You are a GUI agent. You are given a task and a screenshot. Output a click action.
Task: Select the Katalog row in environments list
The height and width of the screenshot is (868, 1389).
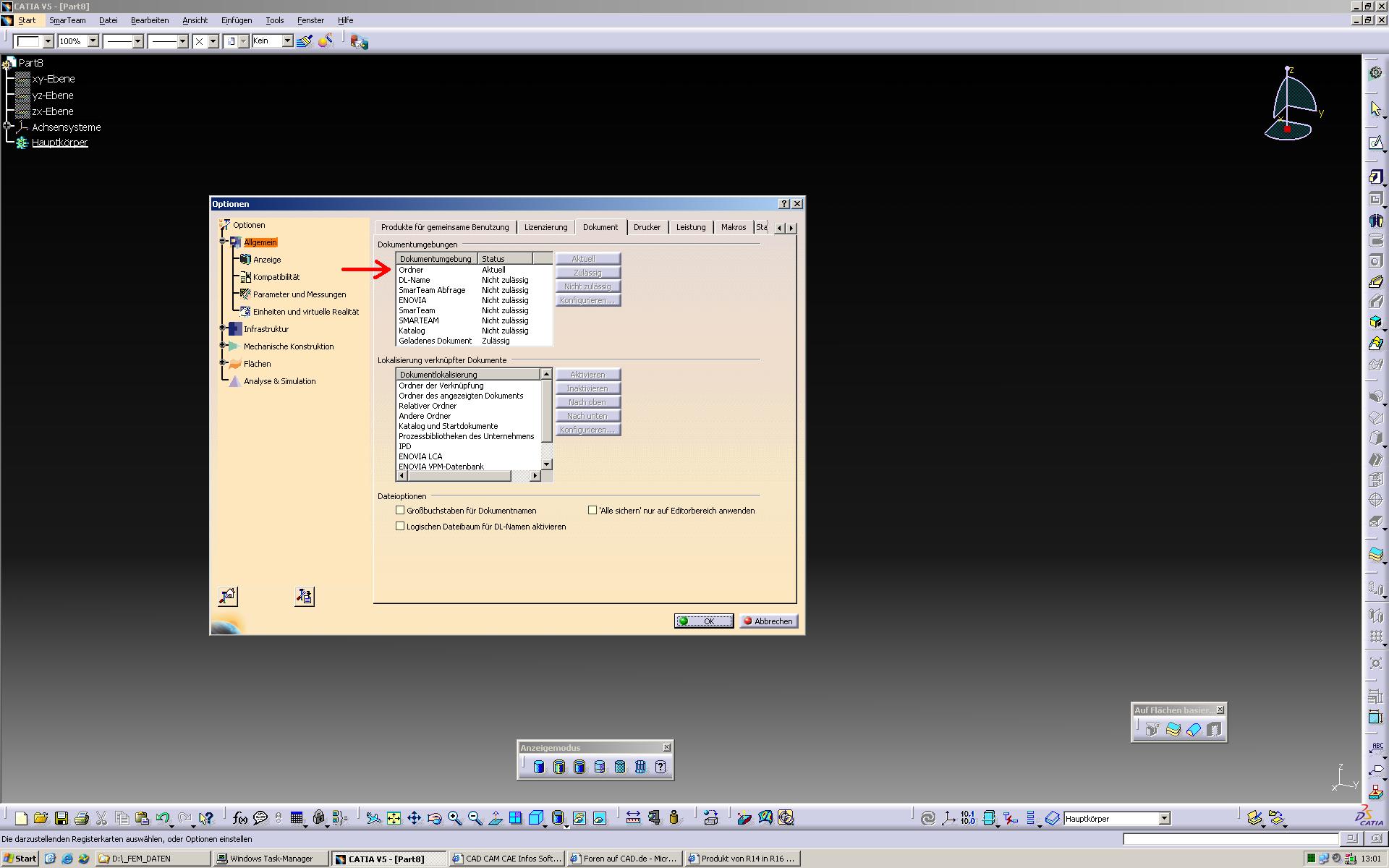(x=474, y=331)
